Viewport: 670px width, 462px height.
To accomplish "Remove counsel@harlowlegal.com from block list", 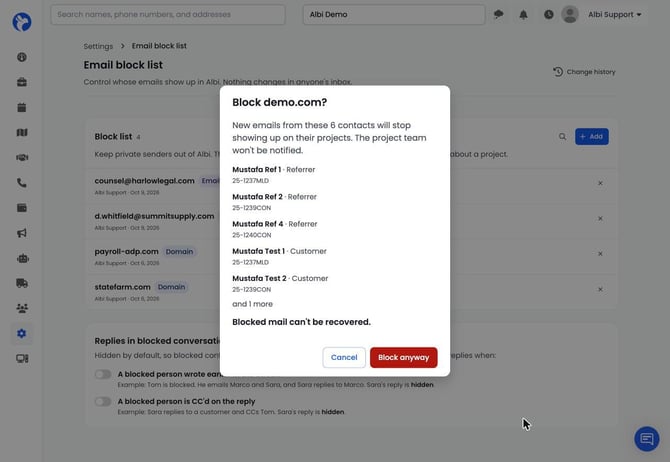I will (x=600, y=183).
